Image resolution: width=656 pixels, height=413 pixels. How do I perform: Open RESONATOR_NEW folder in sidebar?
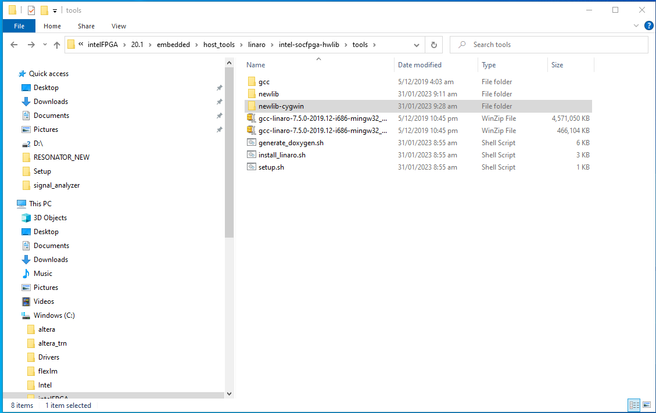(61, 157)
